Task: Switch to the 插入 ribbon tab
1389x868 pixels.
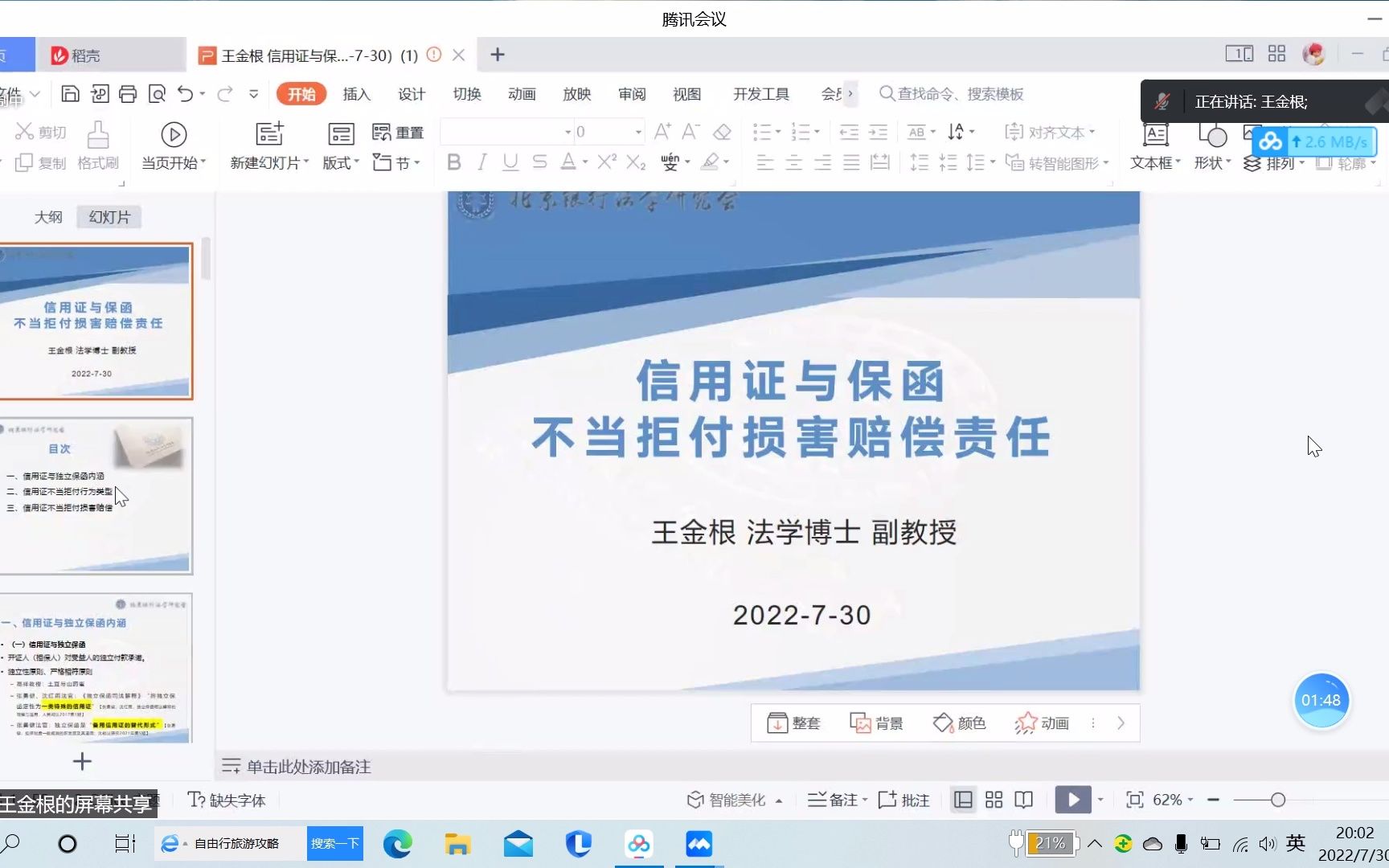Action: [356, 94]
